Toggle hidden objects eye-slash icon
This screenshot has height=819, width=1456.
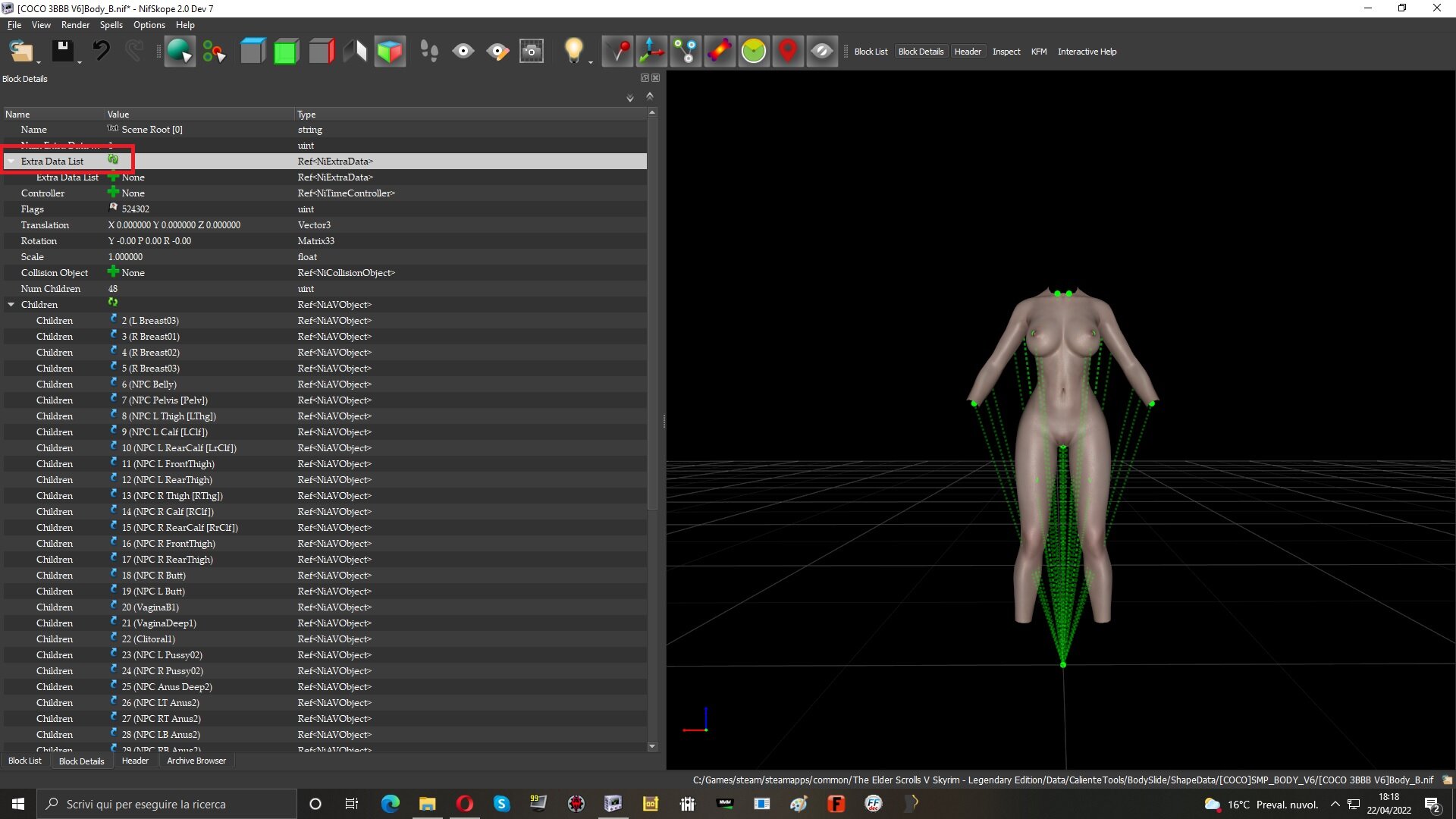821,52
